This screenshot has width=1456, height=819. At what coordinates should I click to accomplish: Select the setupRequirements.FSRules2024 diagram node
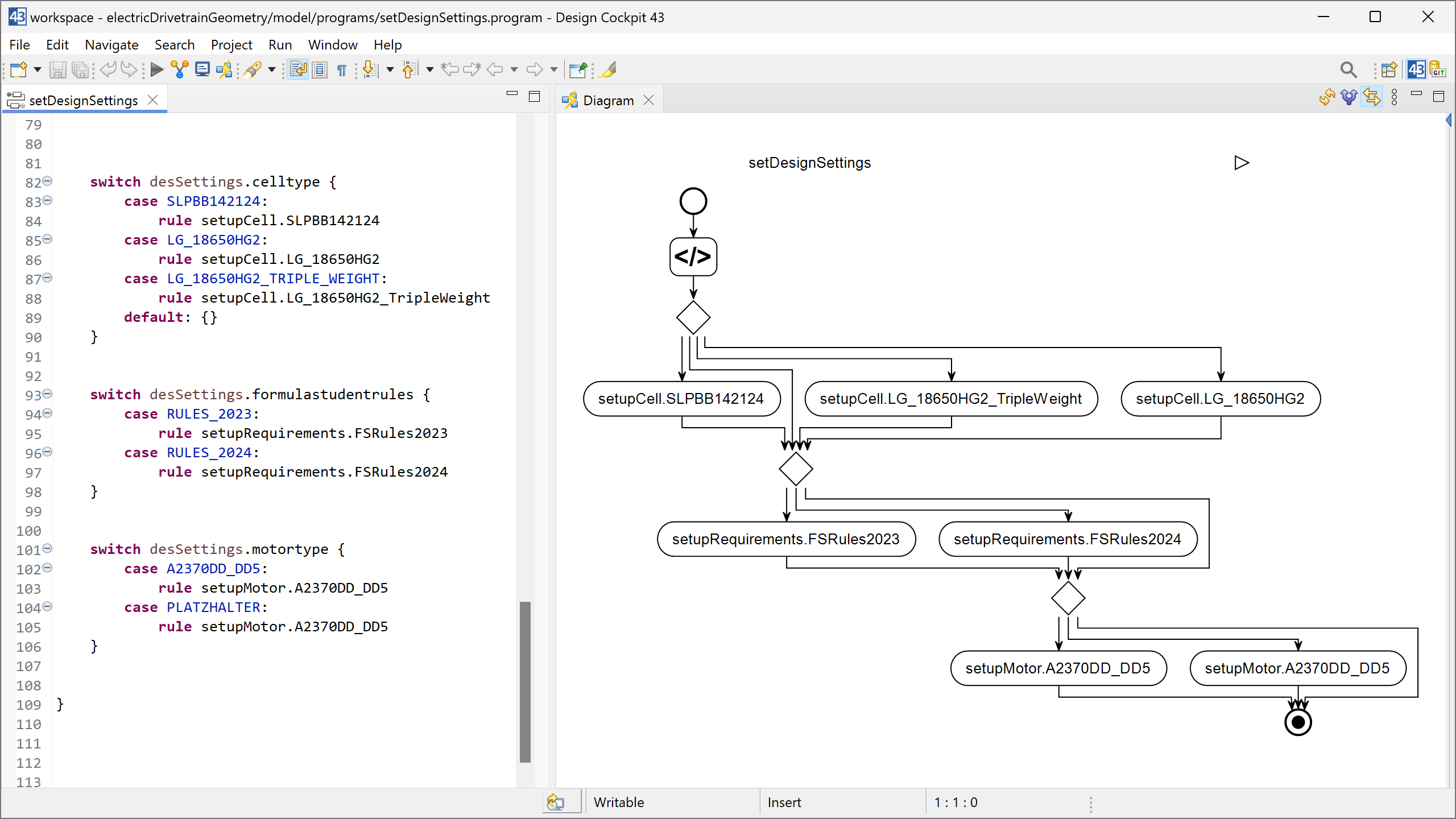(x=1068, y=539)
